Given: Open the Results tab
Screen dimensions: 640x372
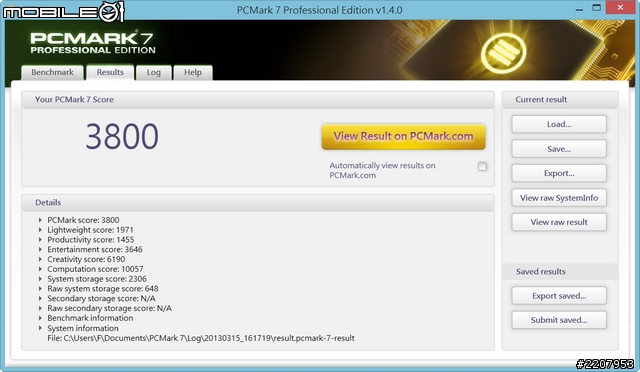Looking at the screenshot, I should [x=110, y=72].
